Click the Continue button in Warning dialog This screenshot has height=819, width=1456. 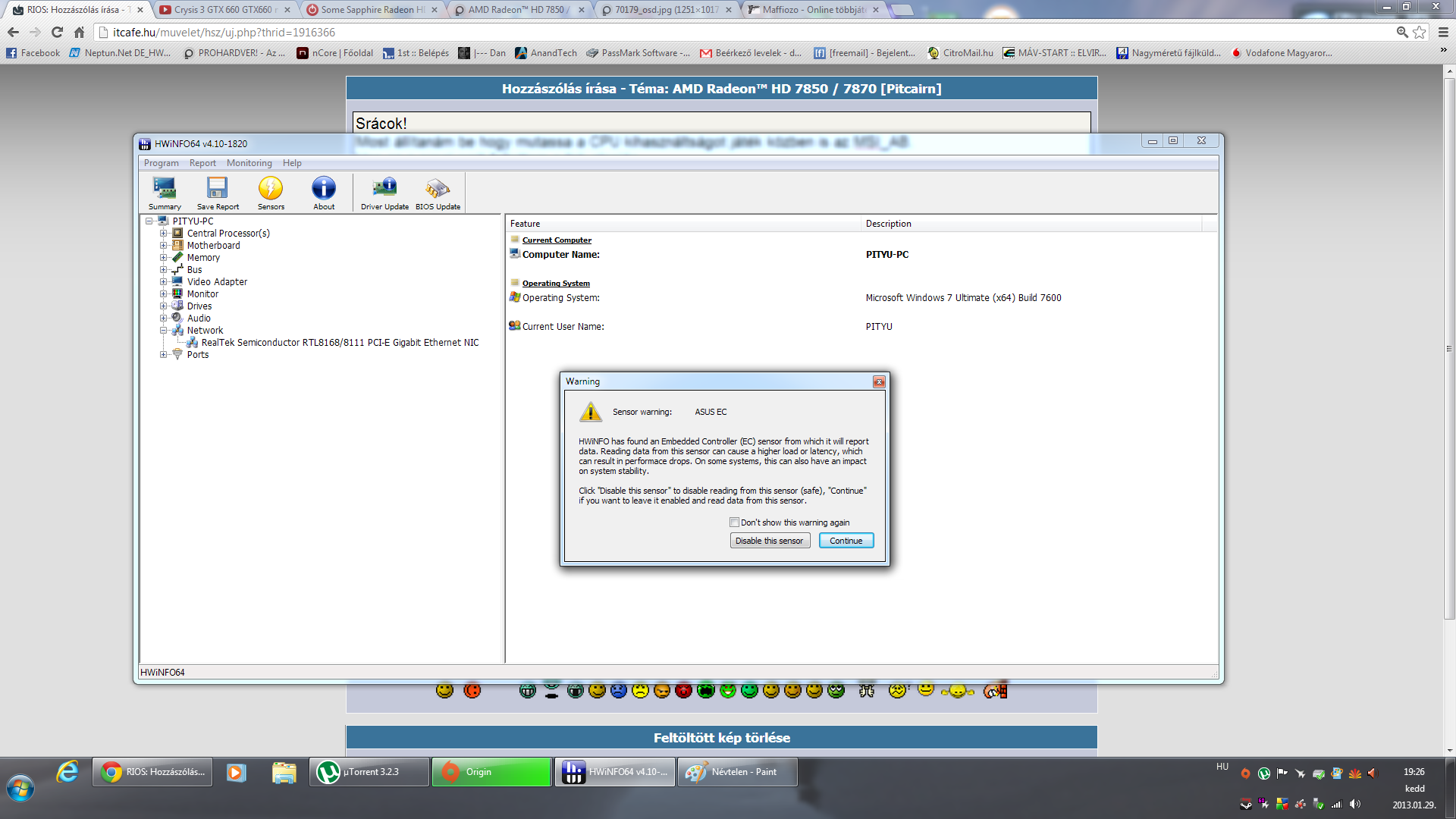click(x=846, y=541)
